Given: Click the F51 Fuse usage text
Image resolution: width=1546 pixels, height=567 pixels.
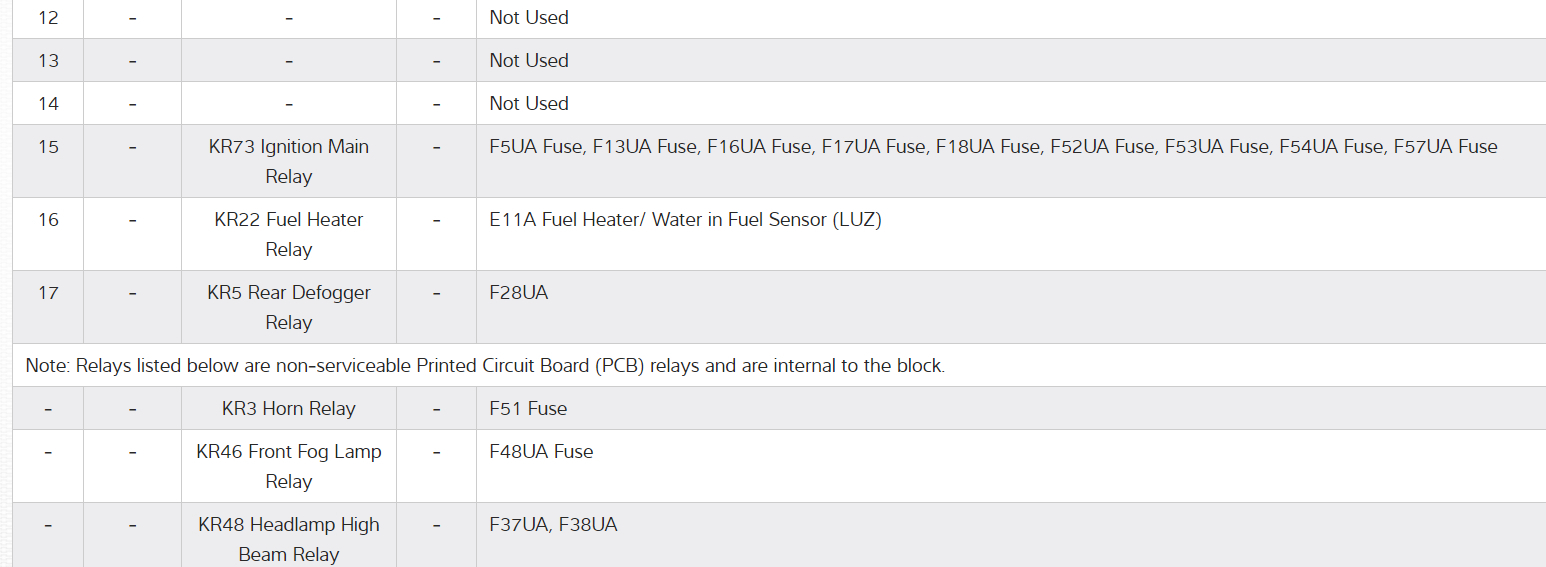Looking at the screenshot, I should [528, 408].
